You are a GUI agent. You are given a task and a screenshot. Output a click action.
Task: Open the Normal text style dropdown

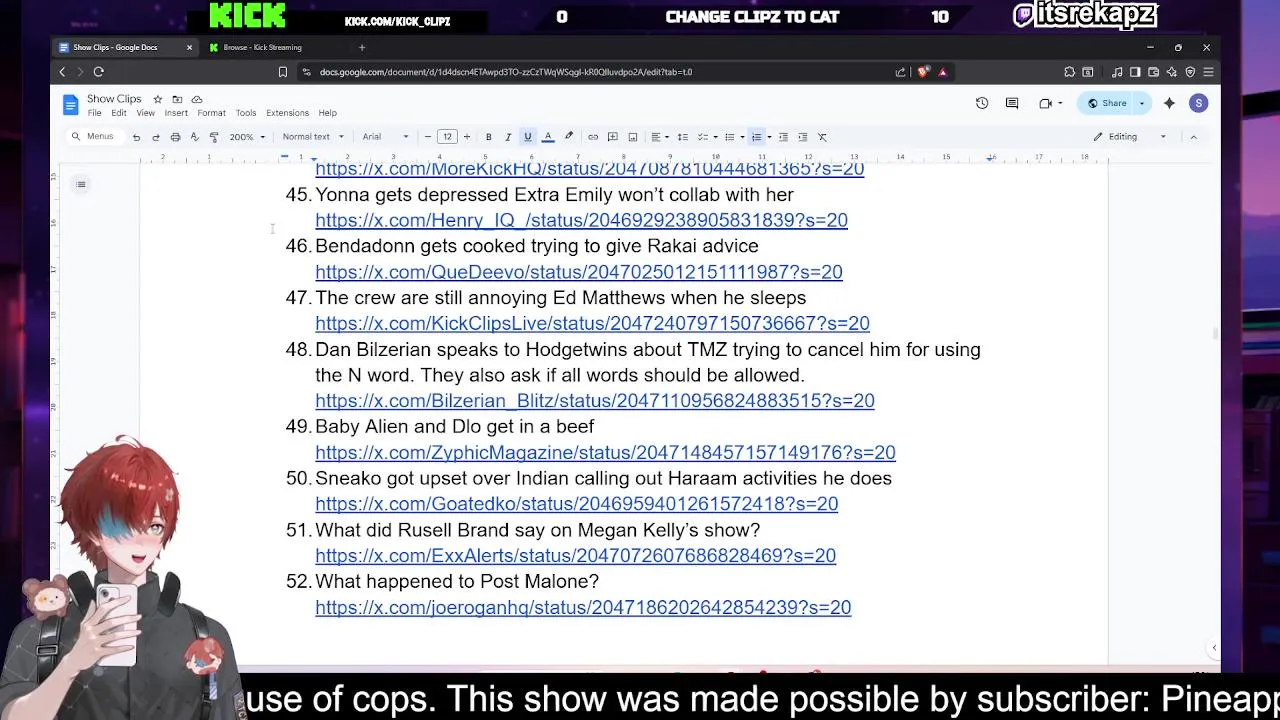(x=313, y=137)
